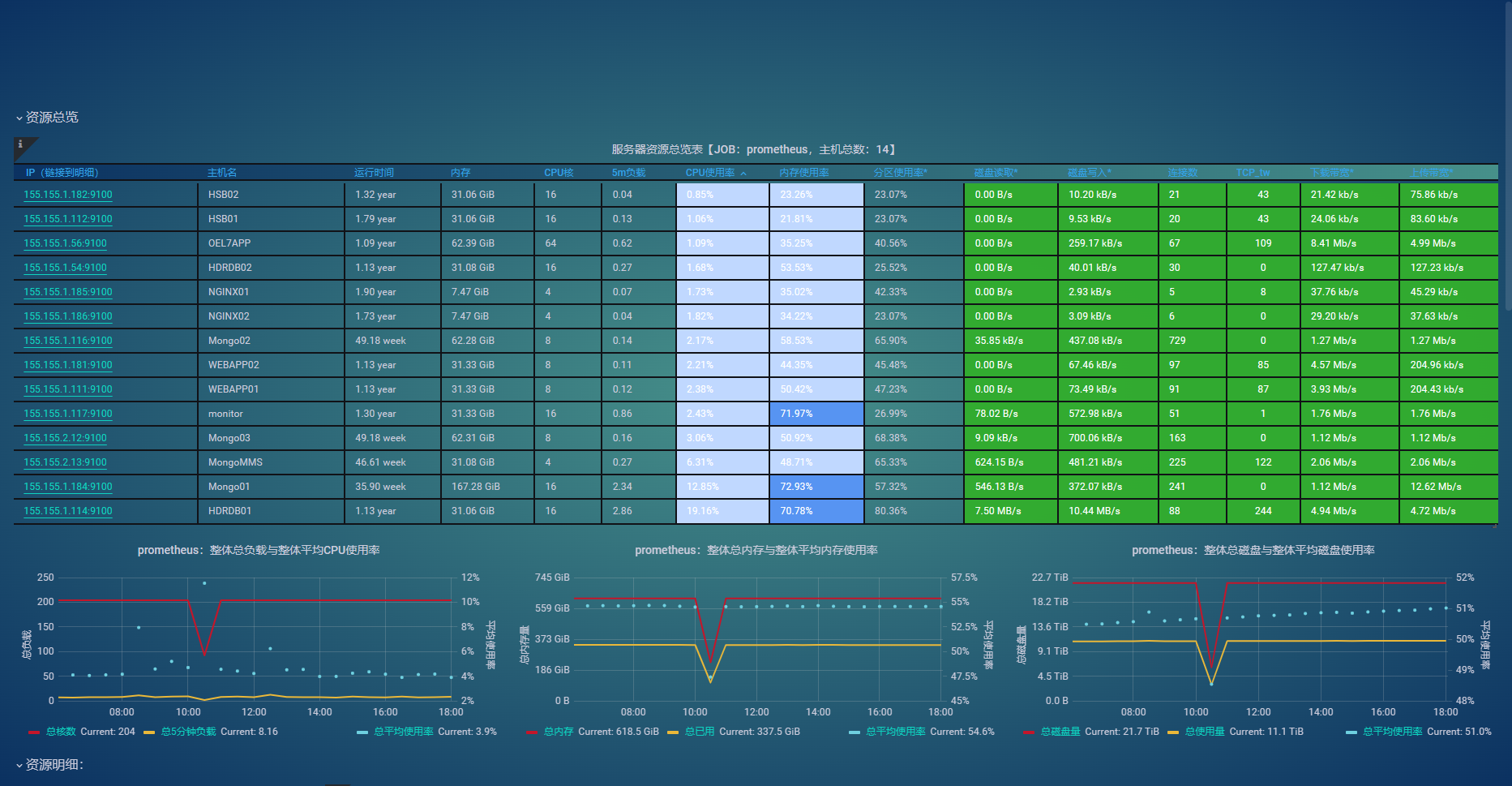The height and width of the screenshot is (786, 1512).
Task: Select the MongoMMS host name cell
Action: coord(271,462)
